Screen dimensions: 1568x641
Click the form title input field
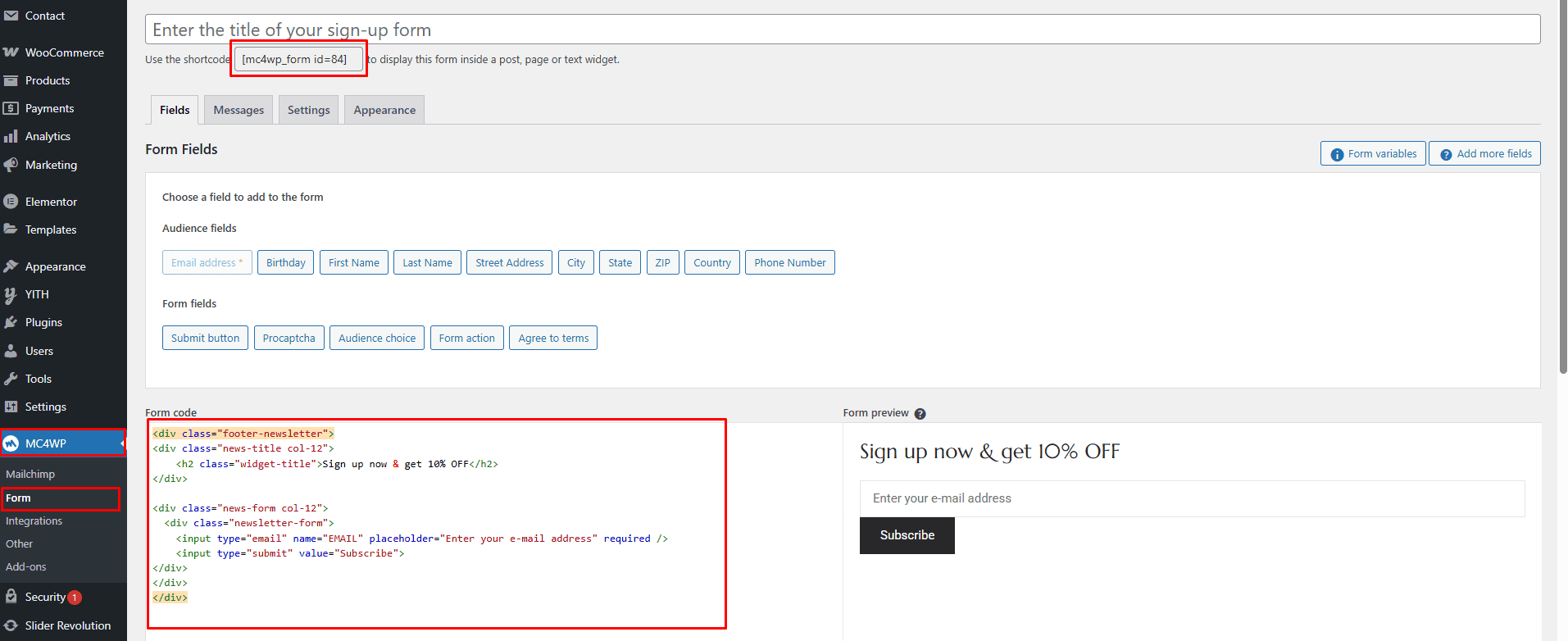843,30
